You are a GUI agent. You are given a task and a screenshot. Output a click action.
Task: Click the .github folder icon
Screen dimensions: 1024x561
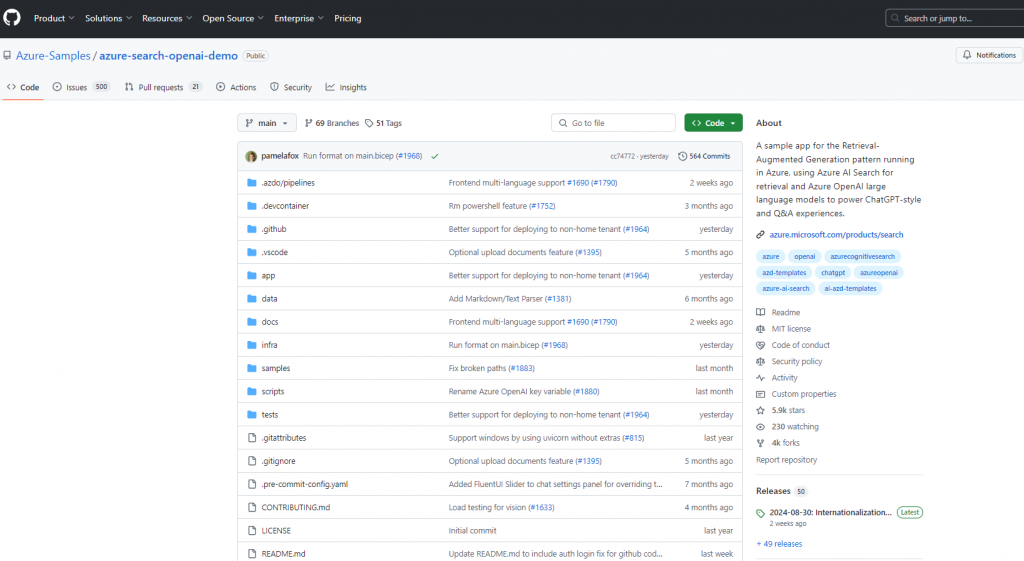pos(252,229)
